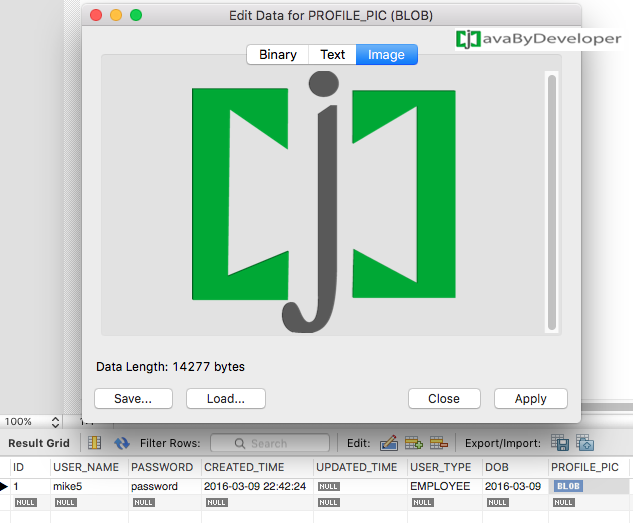The width and height of the screenshot is (633, 523).
Task: Click the NULL USER_NAME cell in new row
Action: pos(89,502)
